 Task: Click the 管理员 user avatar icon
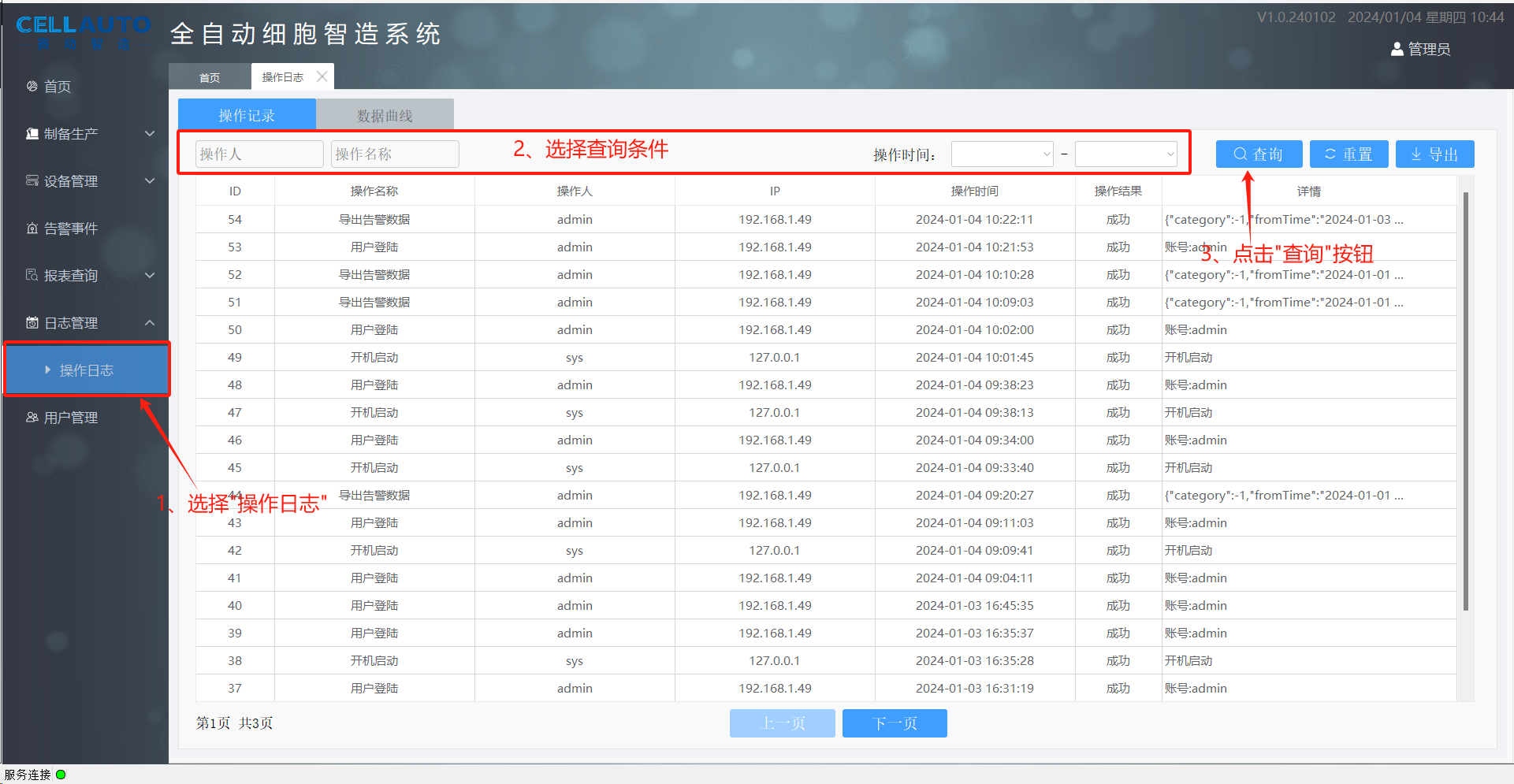1397,49
